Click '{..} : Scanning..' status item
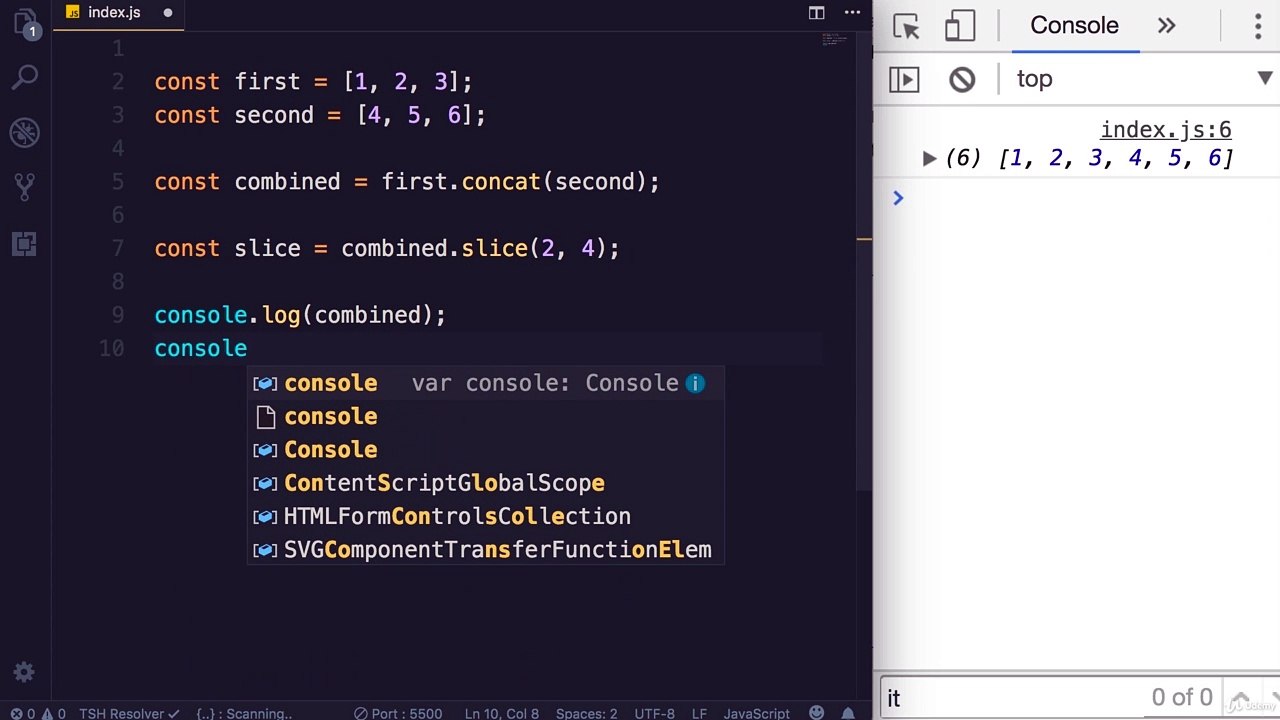1280x720 pixels. click(x=244, y=713)
